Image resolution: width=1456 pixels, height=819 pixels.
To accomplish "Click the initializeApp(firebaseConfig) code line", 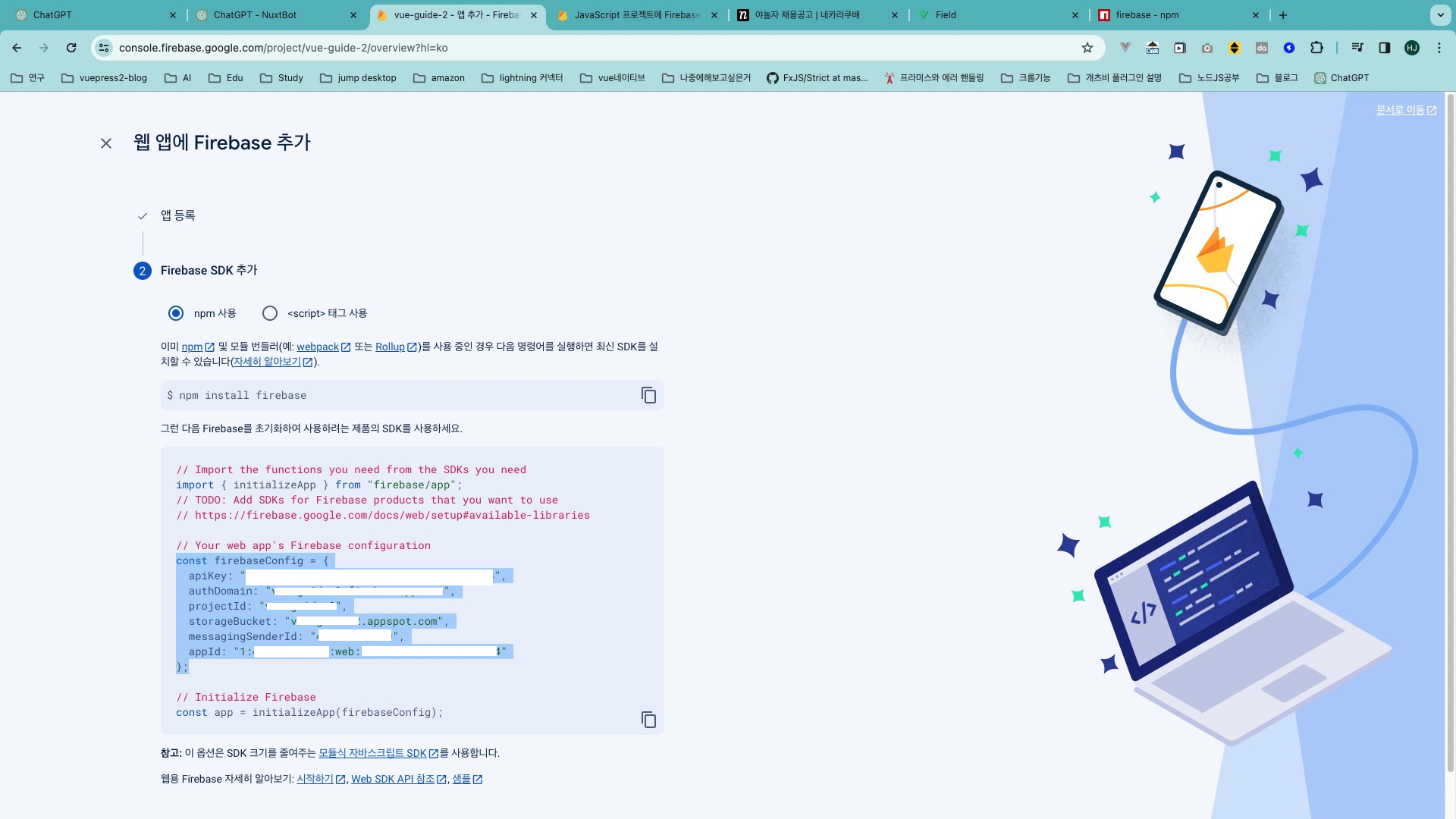I will click(309, 713).
